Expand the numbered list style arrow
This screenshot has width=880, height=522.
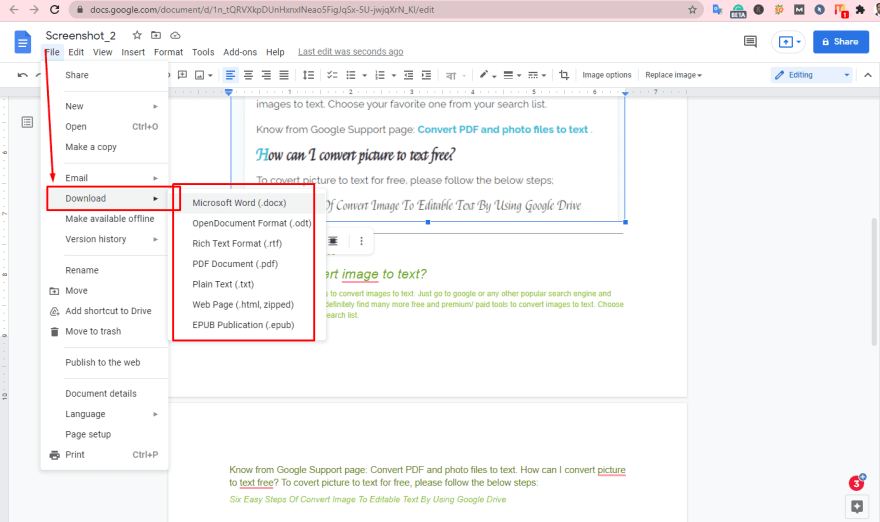393,75
